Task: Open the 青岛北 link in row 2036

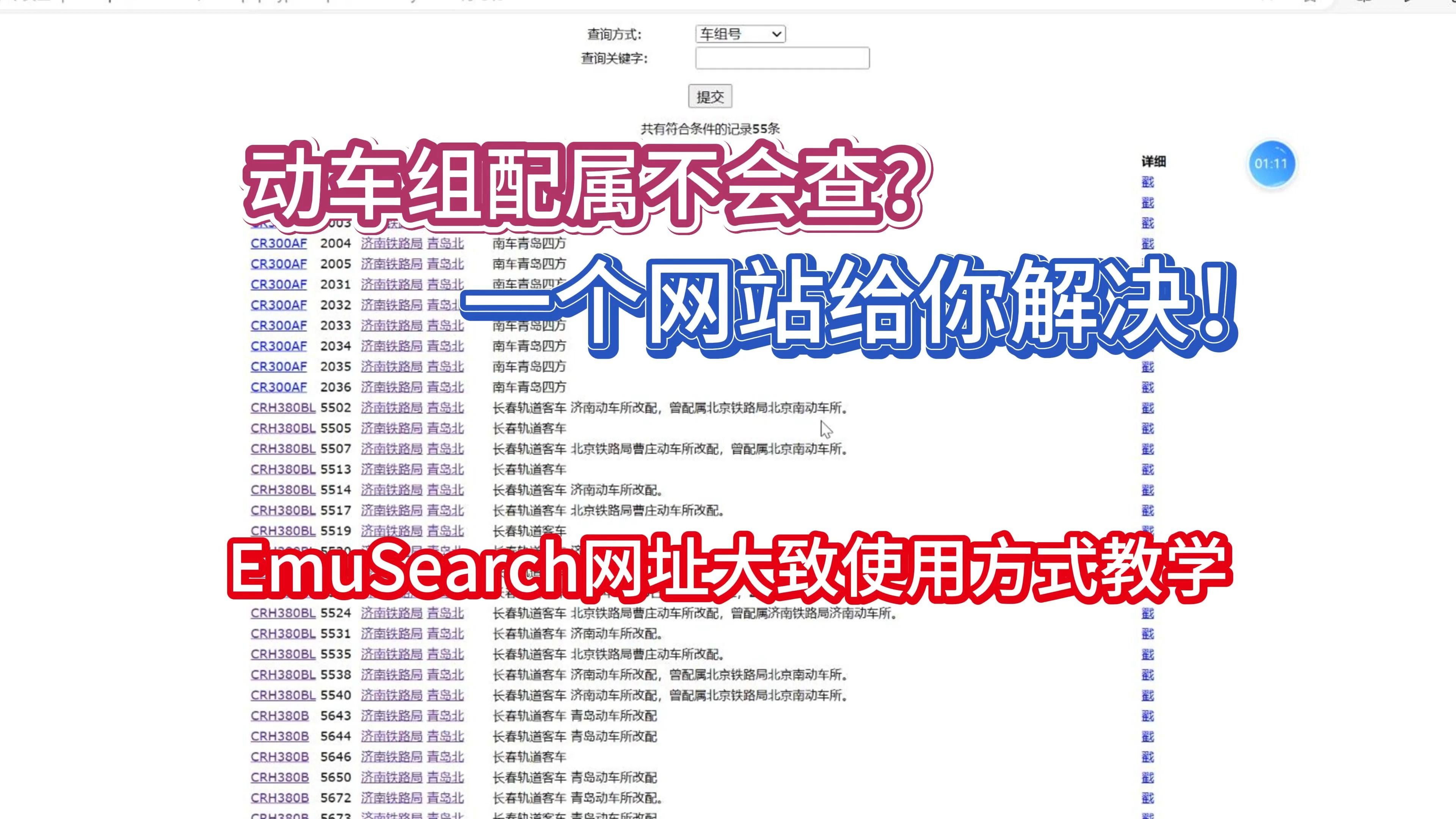Action: [x=446, y=387]
